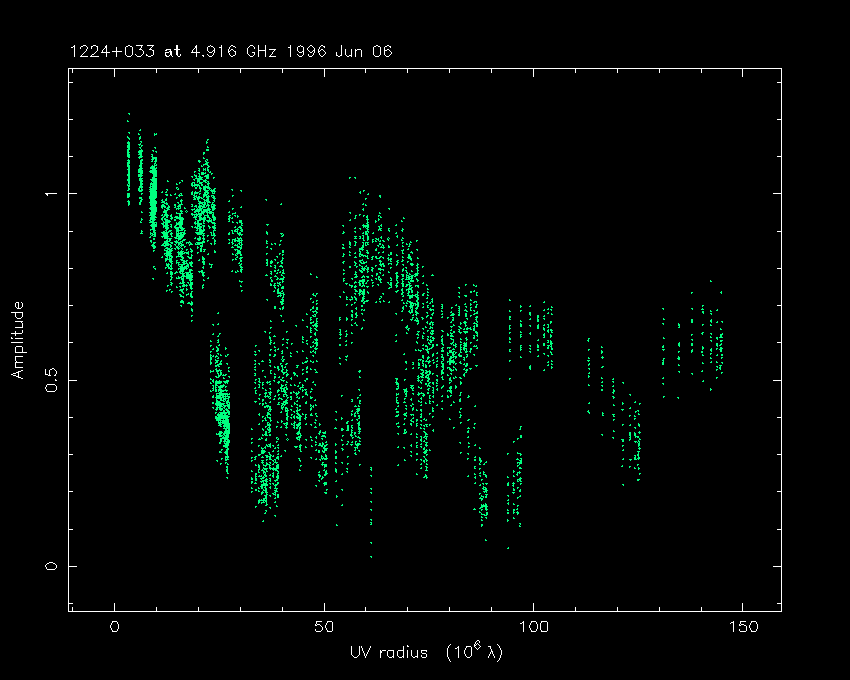Click the y-axis tick label "0.5"
The image size is (850, 680).
(x=50, y=380)
